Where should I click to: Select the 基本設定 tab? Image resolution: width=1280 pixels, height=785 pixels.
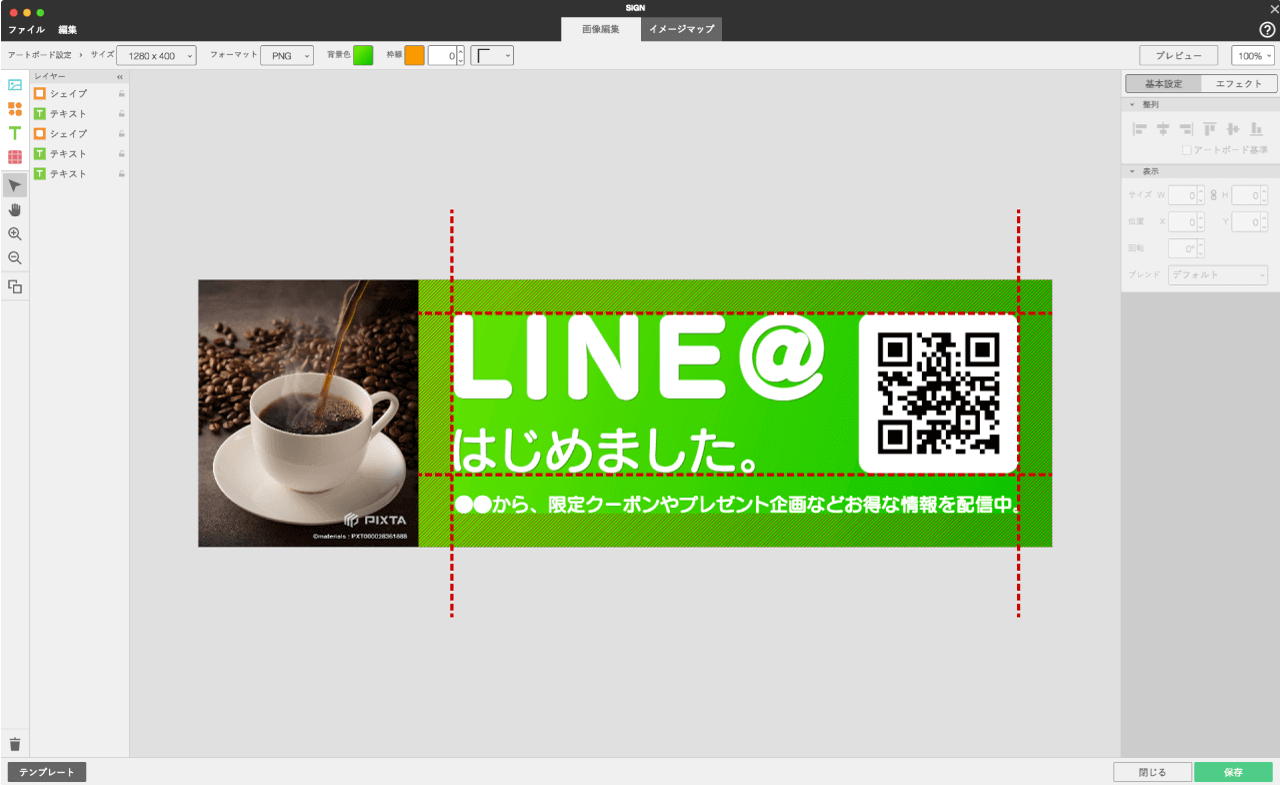[1163, 84]
